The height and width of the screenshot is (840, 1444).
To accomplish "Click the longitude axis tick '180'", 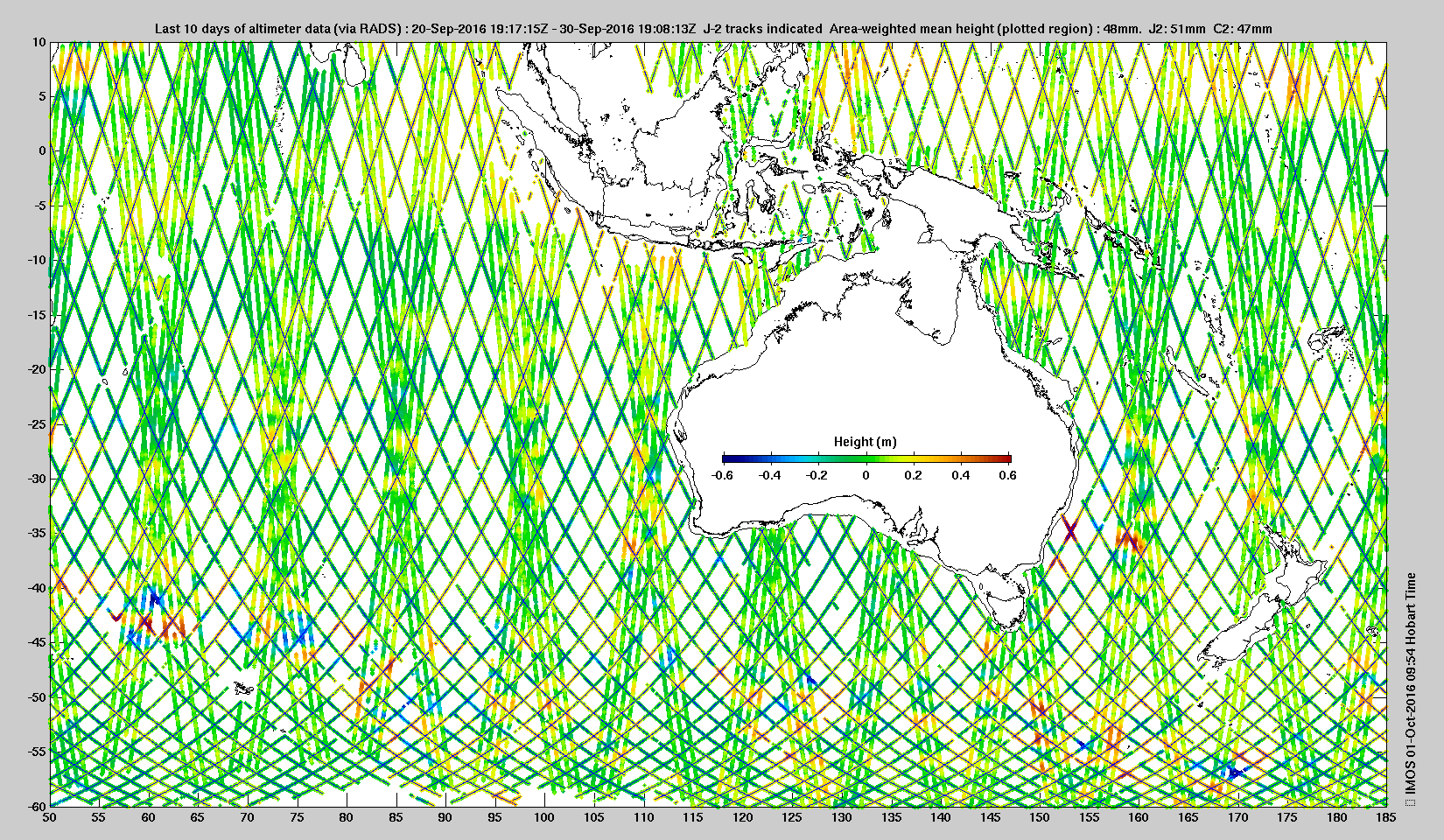I will tap(1337, 817).
